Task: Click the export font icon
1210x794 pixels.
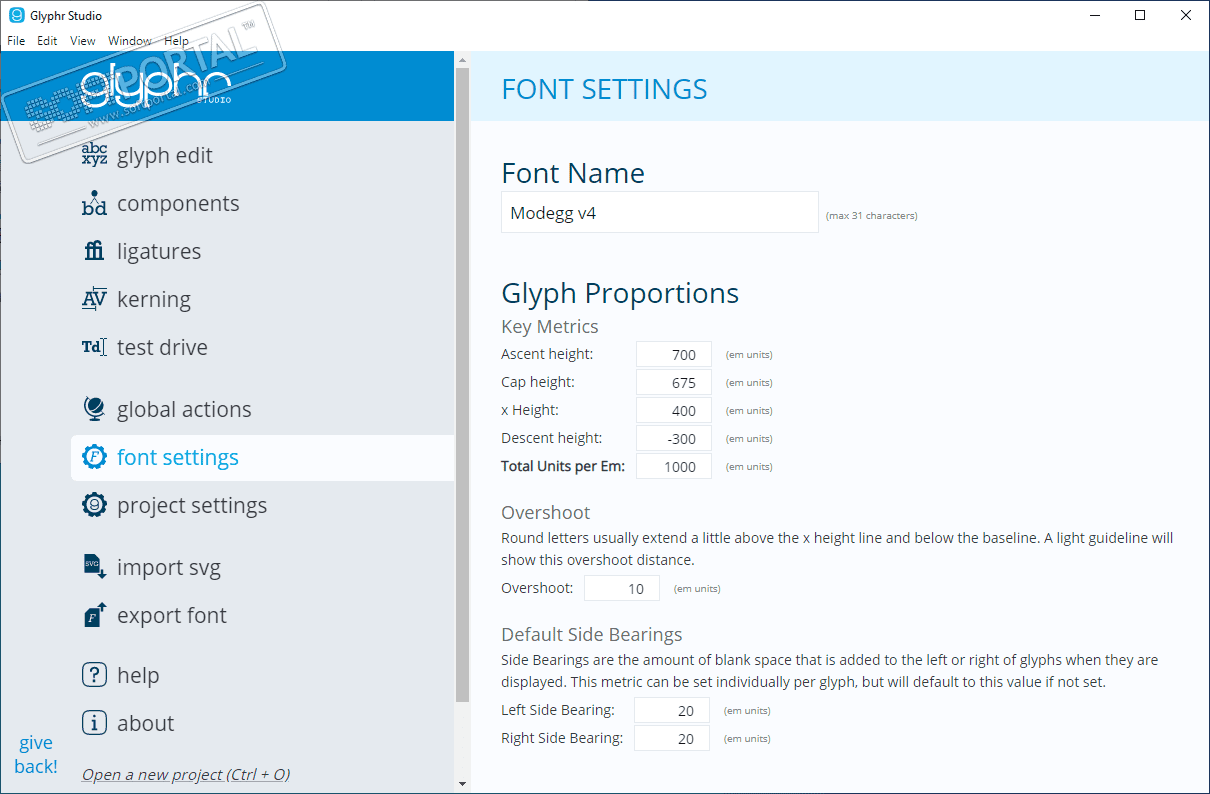Action: 94,615
